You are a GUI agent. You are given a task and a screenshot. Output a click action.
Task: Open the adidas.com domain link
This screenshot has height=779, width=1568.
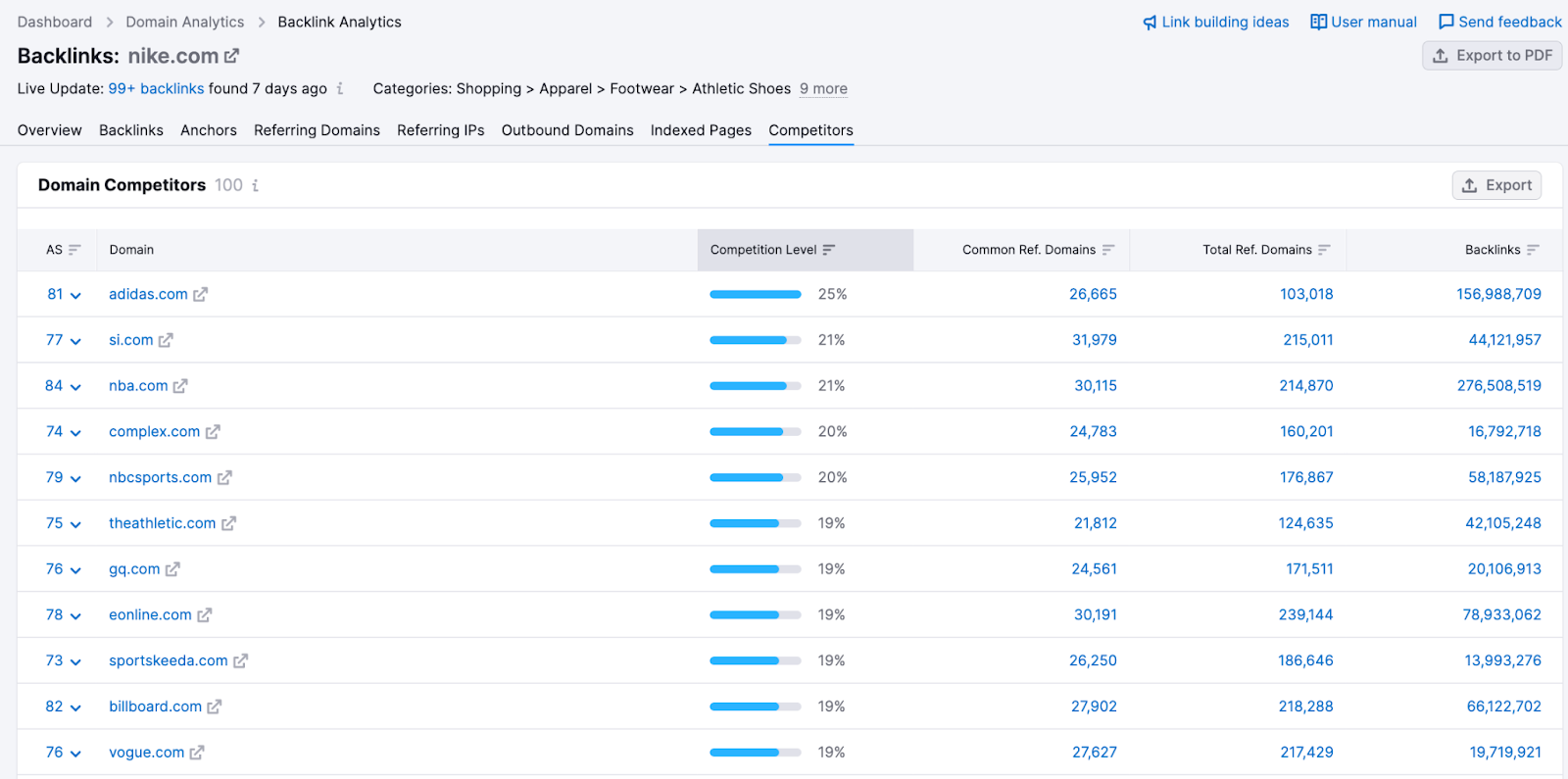click(x=148, y=294)
